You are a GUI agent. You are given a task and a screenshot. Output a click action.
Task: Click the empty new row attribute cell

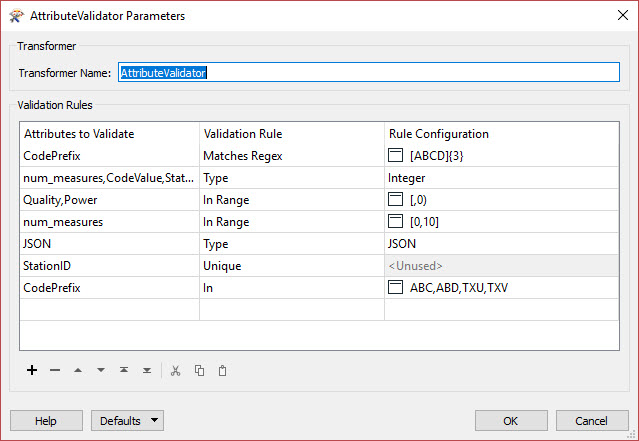[109, 310]
